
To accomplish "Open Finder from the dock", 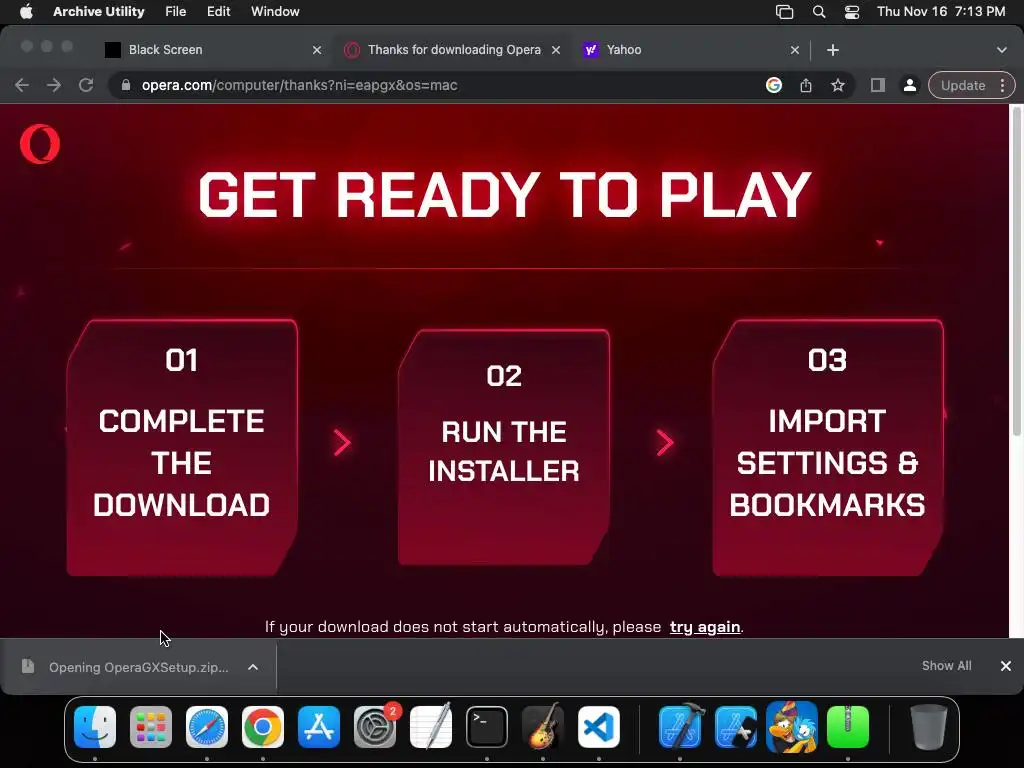I will coord(95,727).
